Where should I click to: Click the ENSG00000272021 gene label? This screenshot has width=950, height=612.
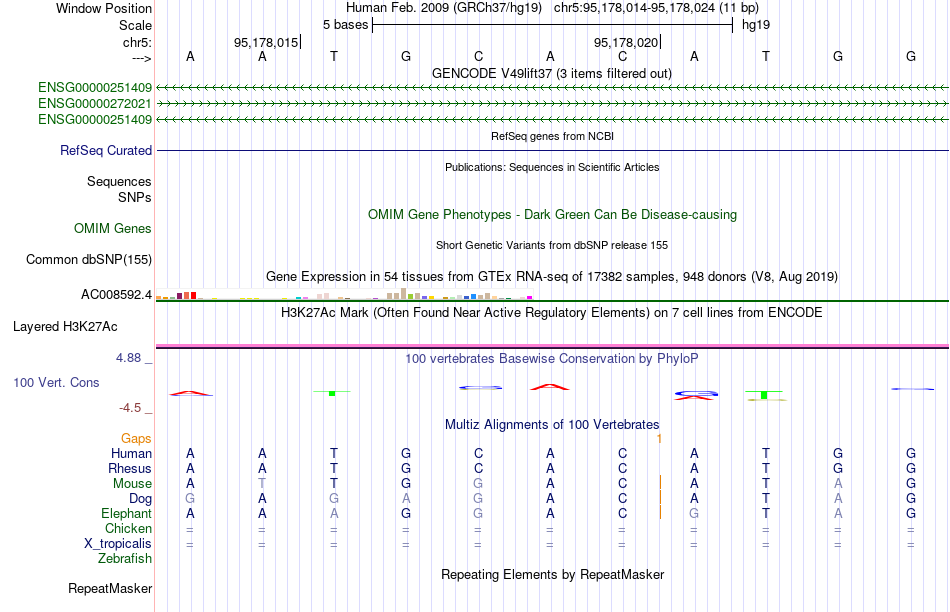coord(95,104)
